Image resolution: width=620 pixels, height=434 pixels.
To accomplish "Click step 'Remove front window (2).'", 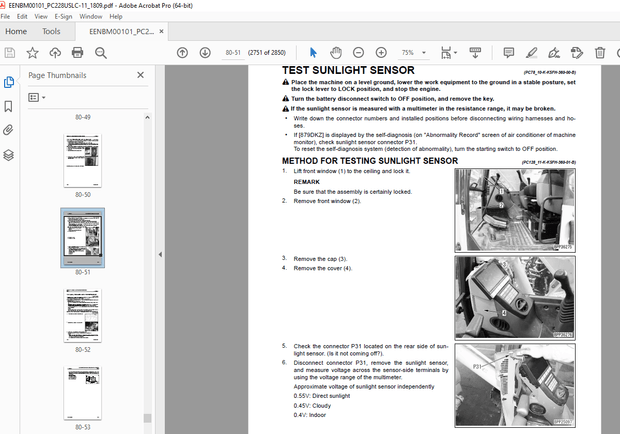I will tap(327, 201).
